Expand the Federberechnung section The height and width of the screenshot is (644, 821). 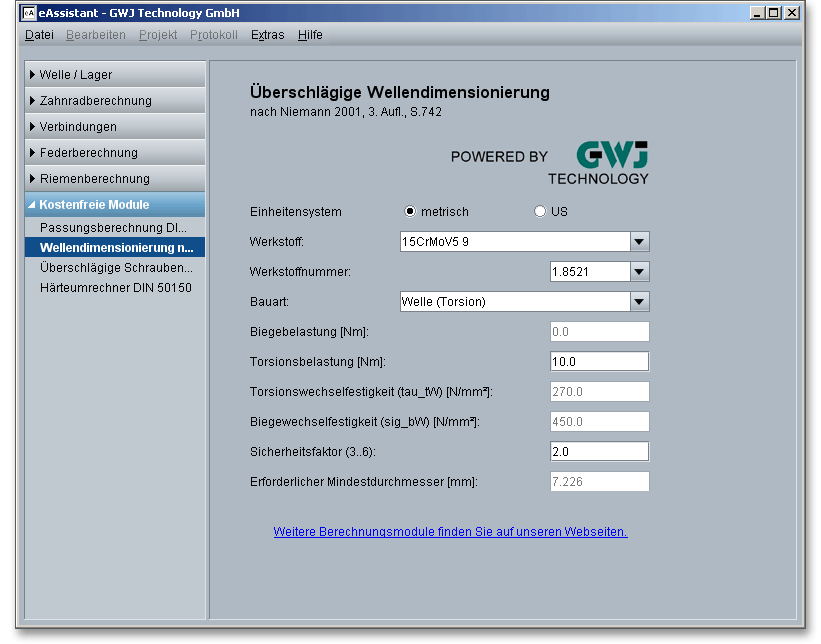116,153
